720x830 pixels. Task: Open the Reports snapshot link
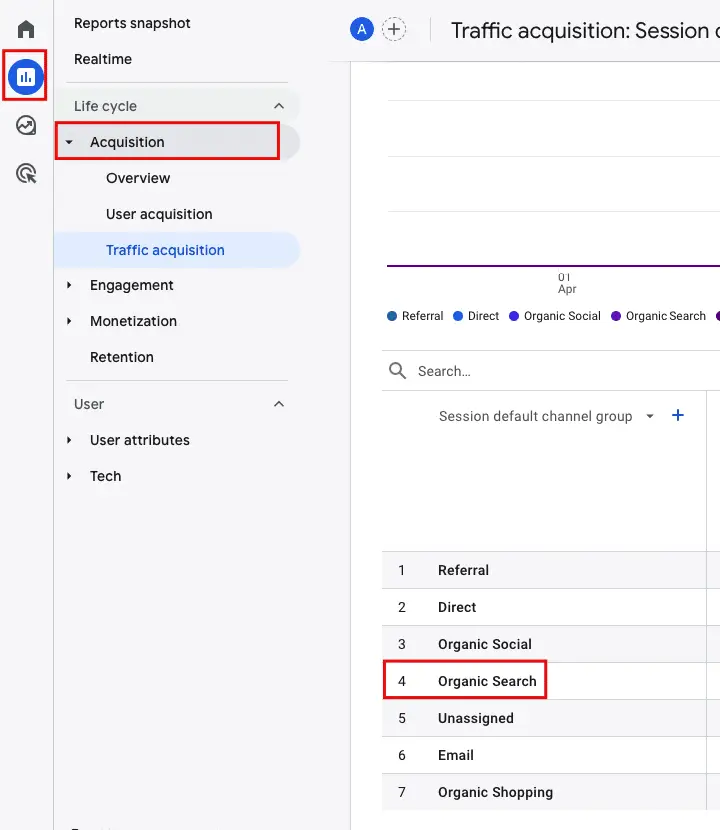pos(131,22)
